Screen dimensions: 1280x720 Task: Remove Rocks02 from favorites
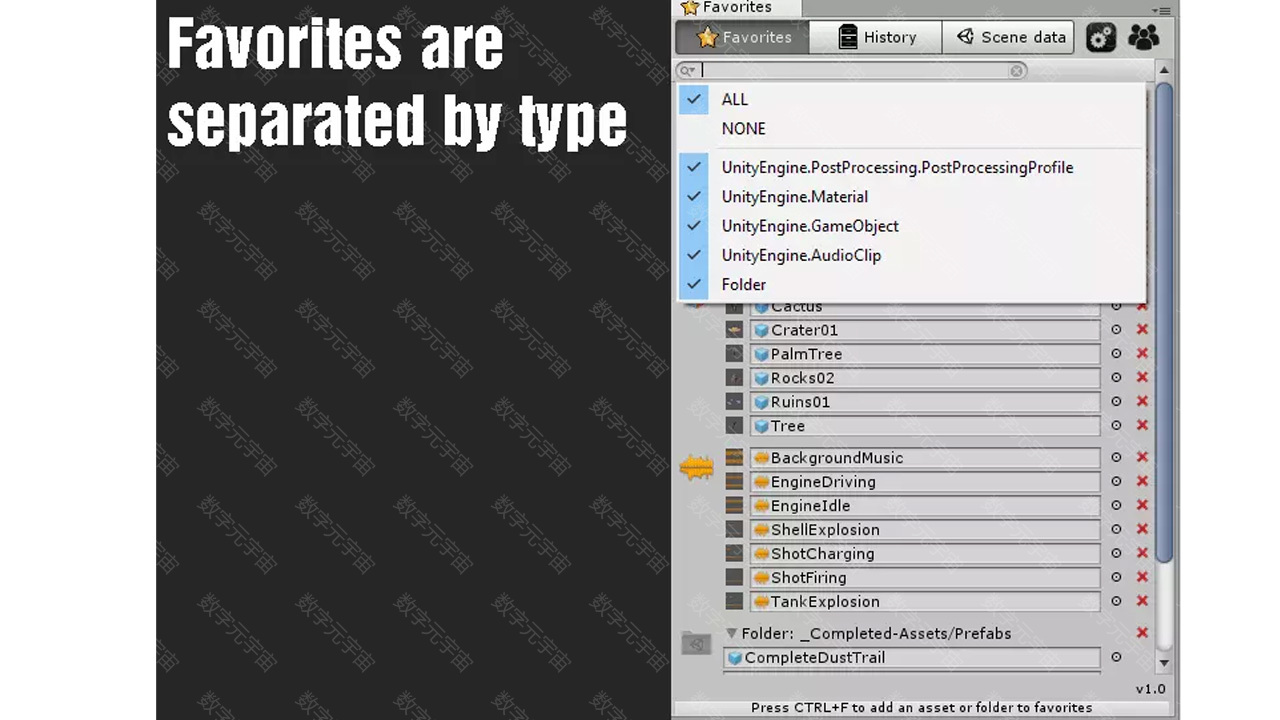1142,378
